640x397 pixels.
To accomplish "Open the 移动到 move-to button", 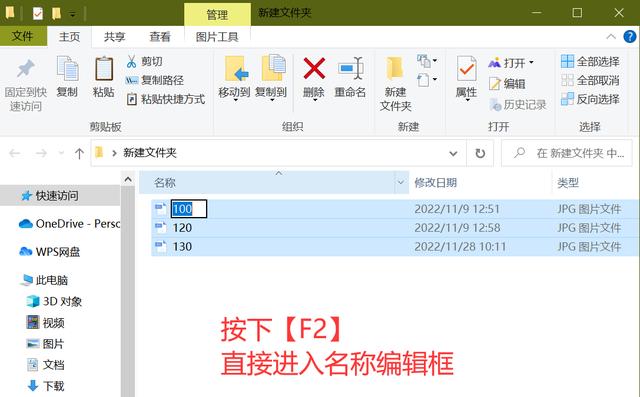I will (x=234, y=78).
